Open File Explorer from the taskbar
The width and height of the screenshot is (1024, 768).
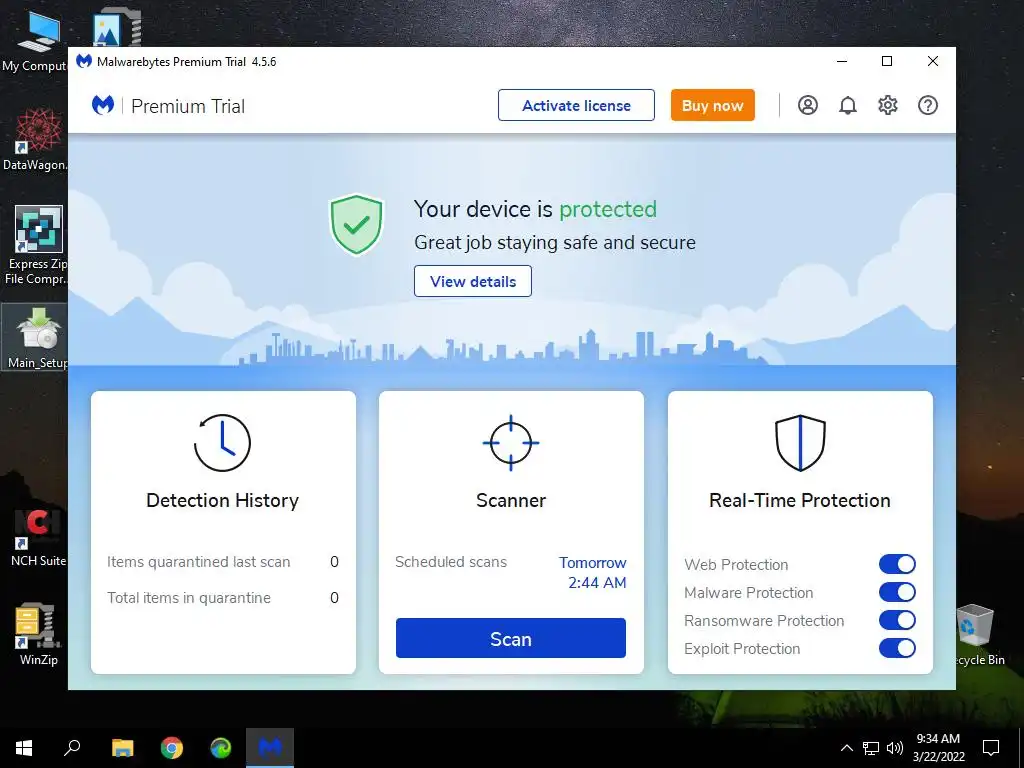point(123,748)
